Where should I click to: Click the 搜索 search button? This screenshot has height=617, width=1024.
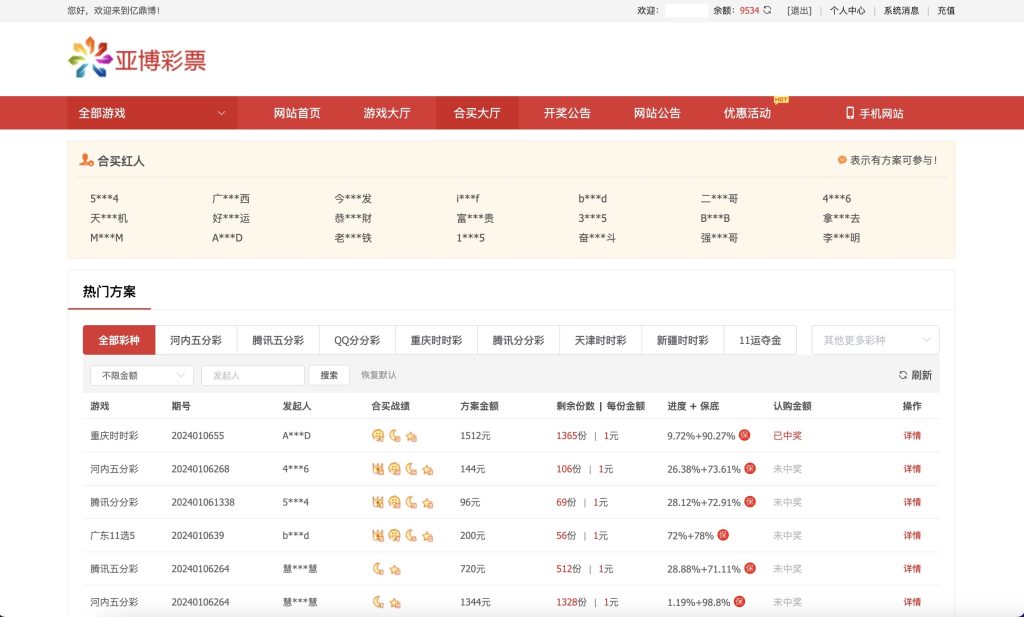pos(331,374)
